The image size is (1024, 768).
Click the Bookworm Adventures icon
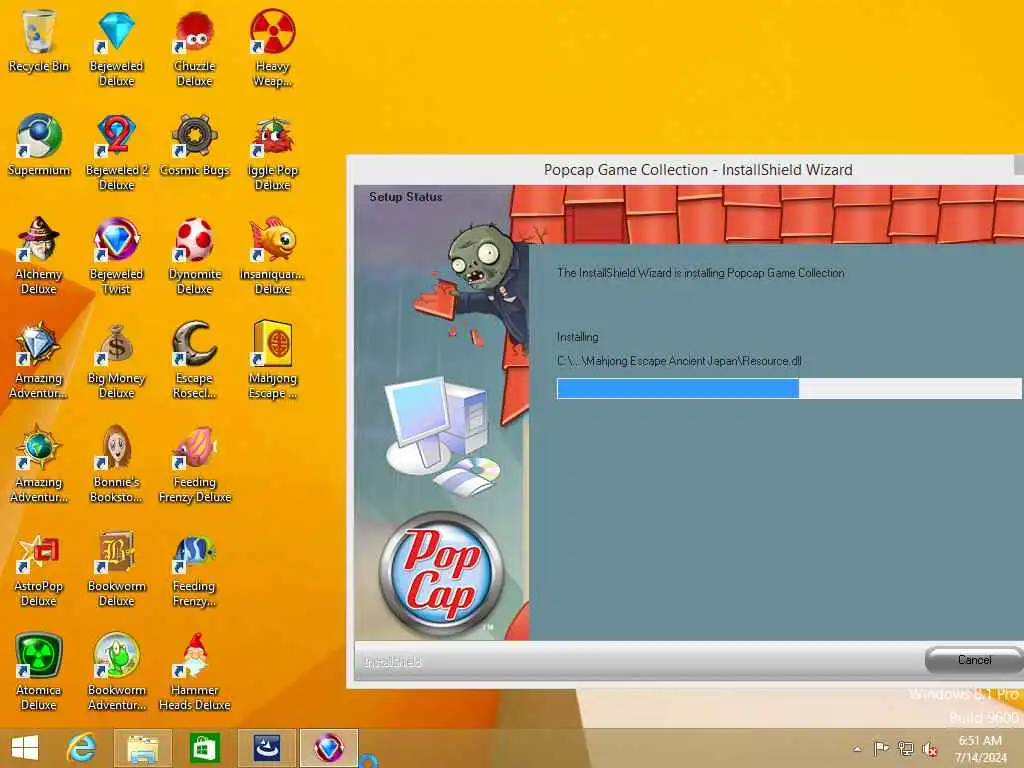point(116,671)
